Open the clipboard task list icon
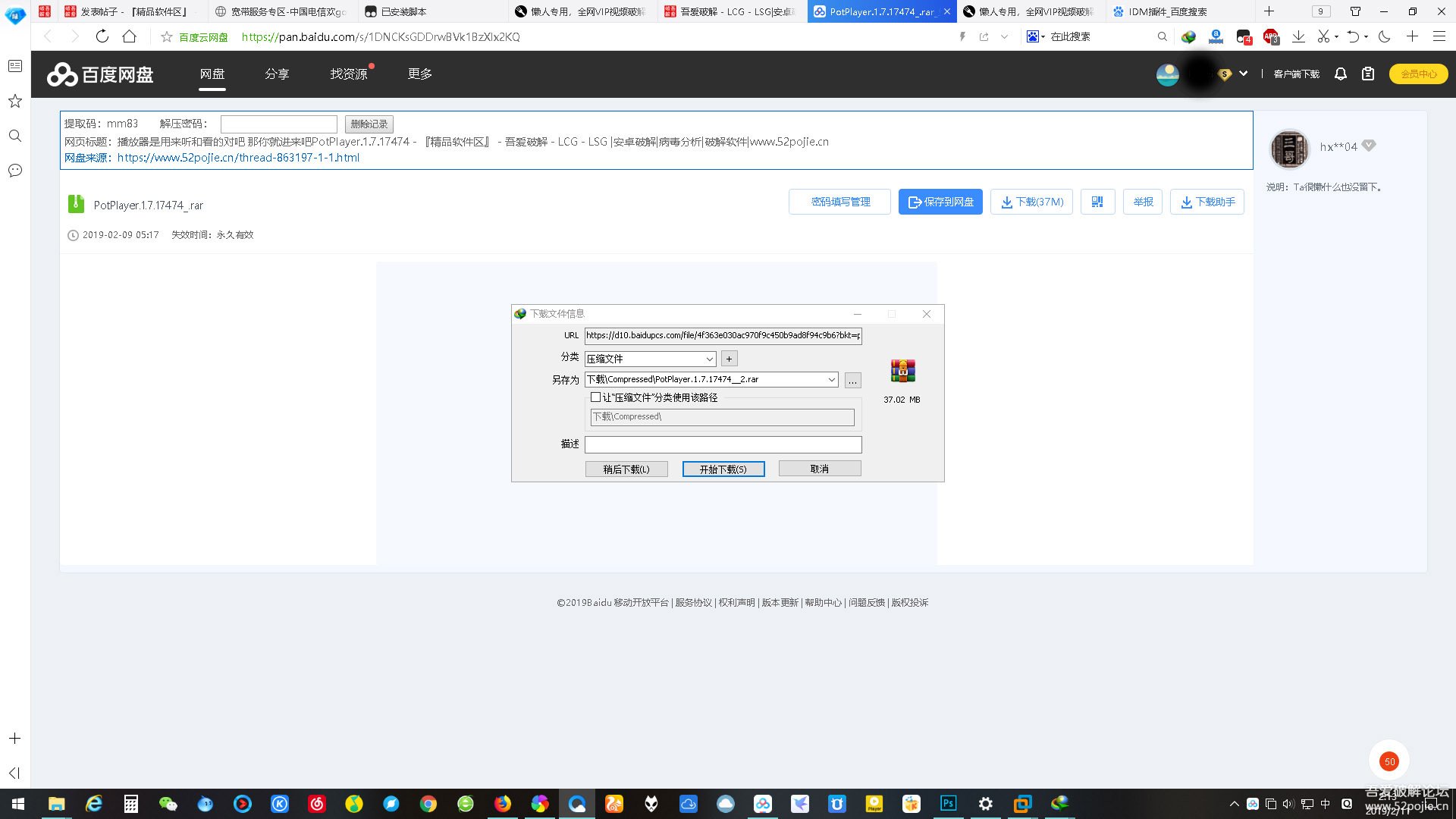 1368,74
